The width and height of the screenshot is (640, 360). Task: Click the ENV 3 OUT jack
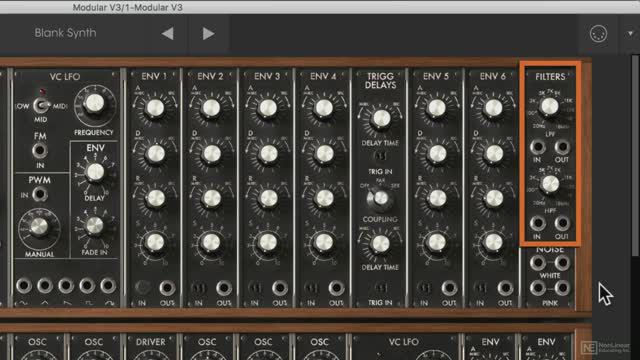coord(280,288)
